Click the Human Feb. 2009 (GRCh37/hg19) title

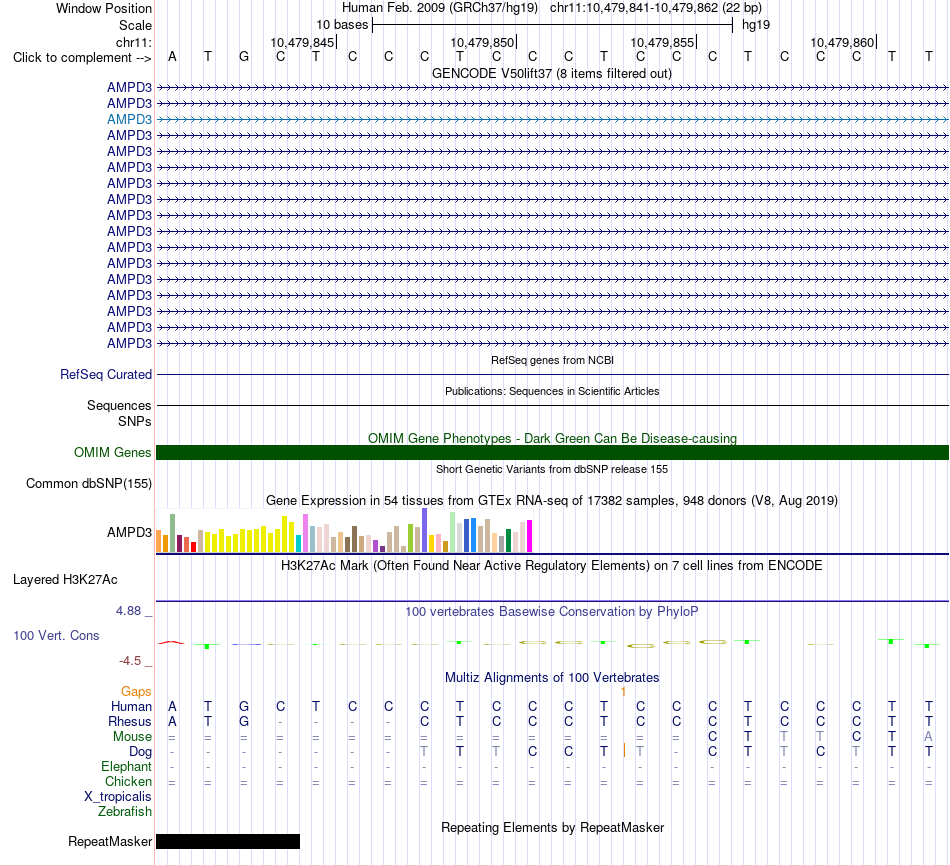[440, 8]
